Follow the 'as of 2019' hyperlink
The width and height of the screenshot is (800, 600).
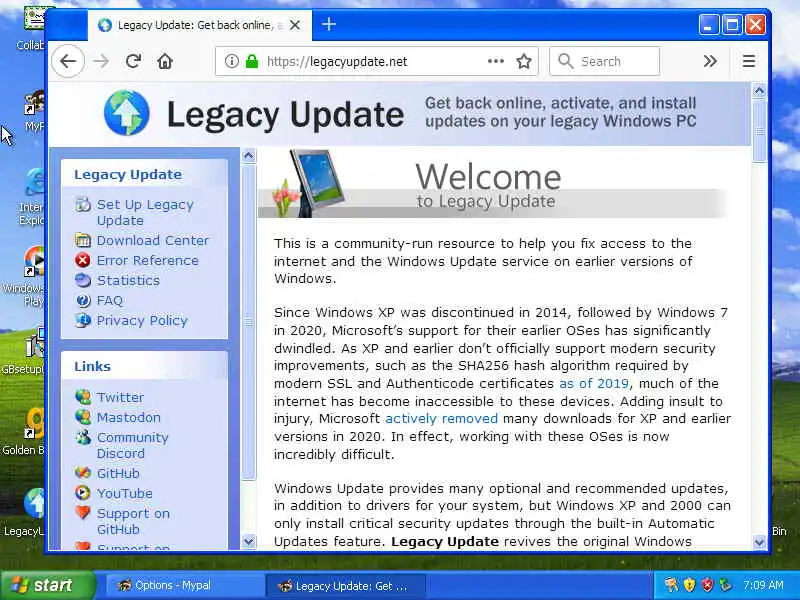pyautogui.click(x=594, y=383)
